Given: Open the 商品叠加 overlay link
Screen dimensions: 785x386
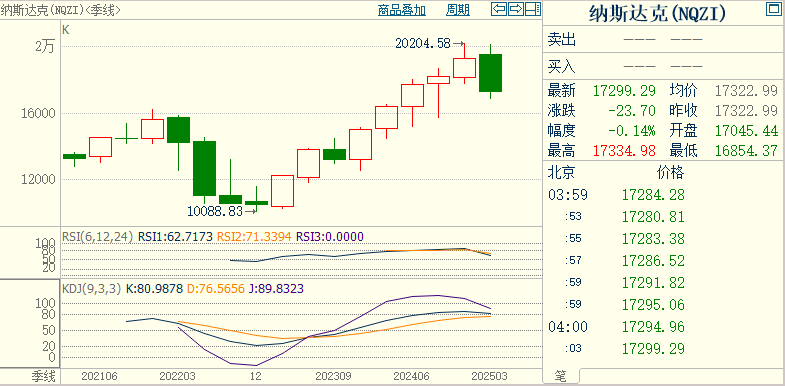Looking at the screenshot, I should tap(402, 10).
